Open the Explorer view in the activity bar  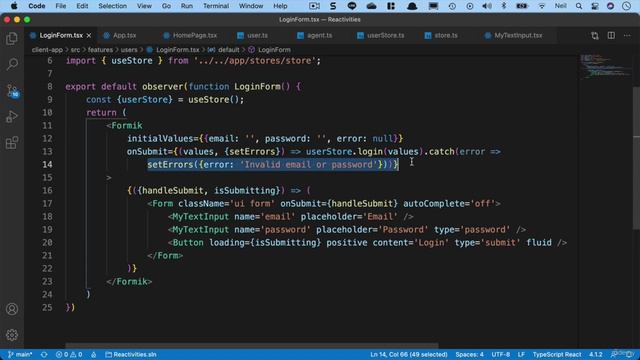[12, 39]
